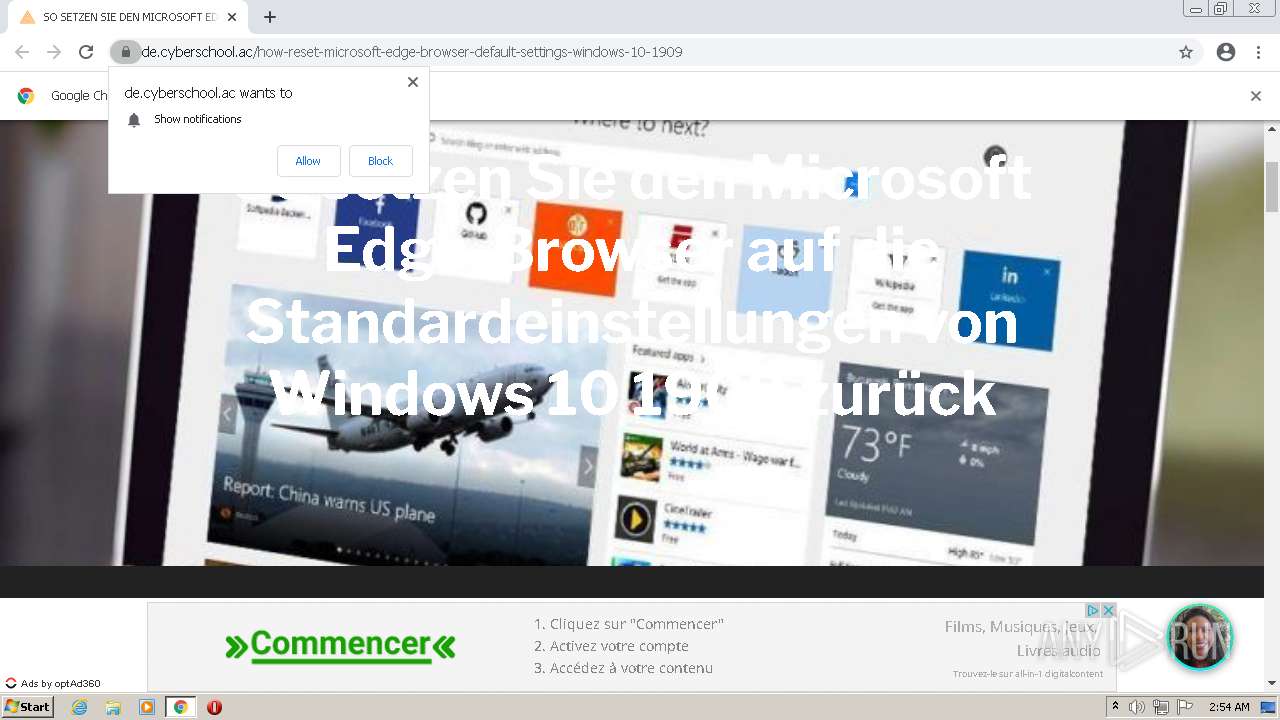
Task: Allow notifications from de.cyberschool.ac
Action: pyautogui.click(x=308, y=161)
